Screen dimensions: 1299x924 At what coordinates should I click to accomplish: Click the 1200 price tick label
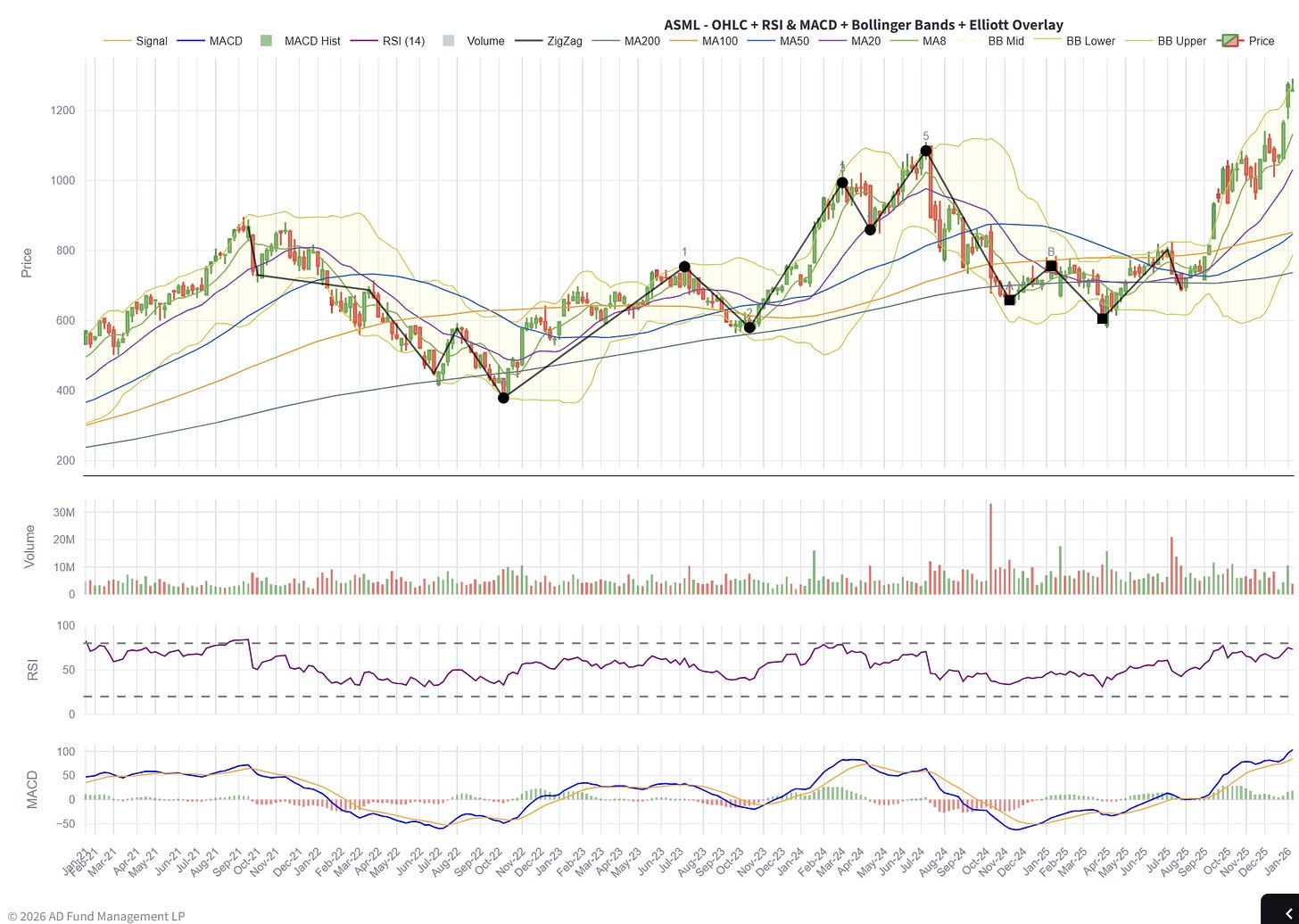coord(62,111)
